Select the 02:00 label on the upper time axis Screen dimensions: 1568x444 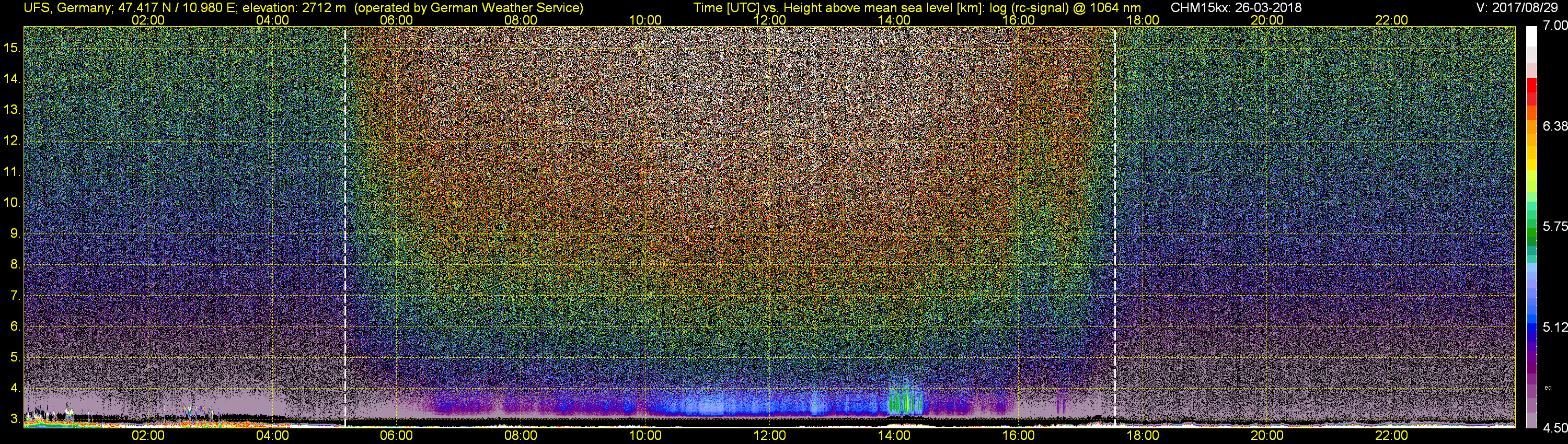pos(148,20)
